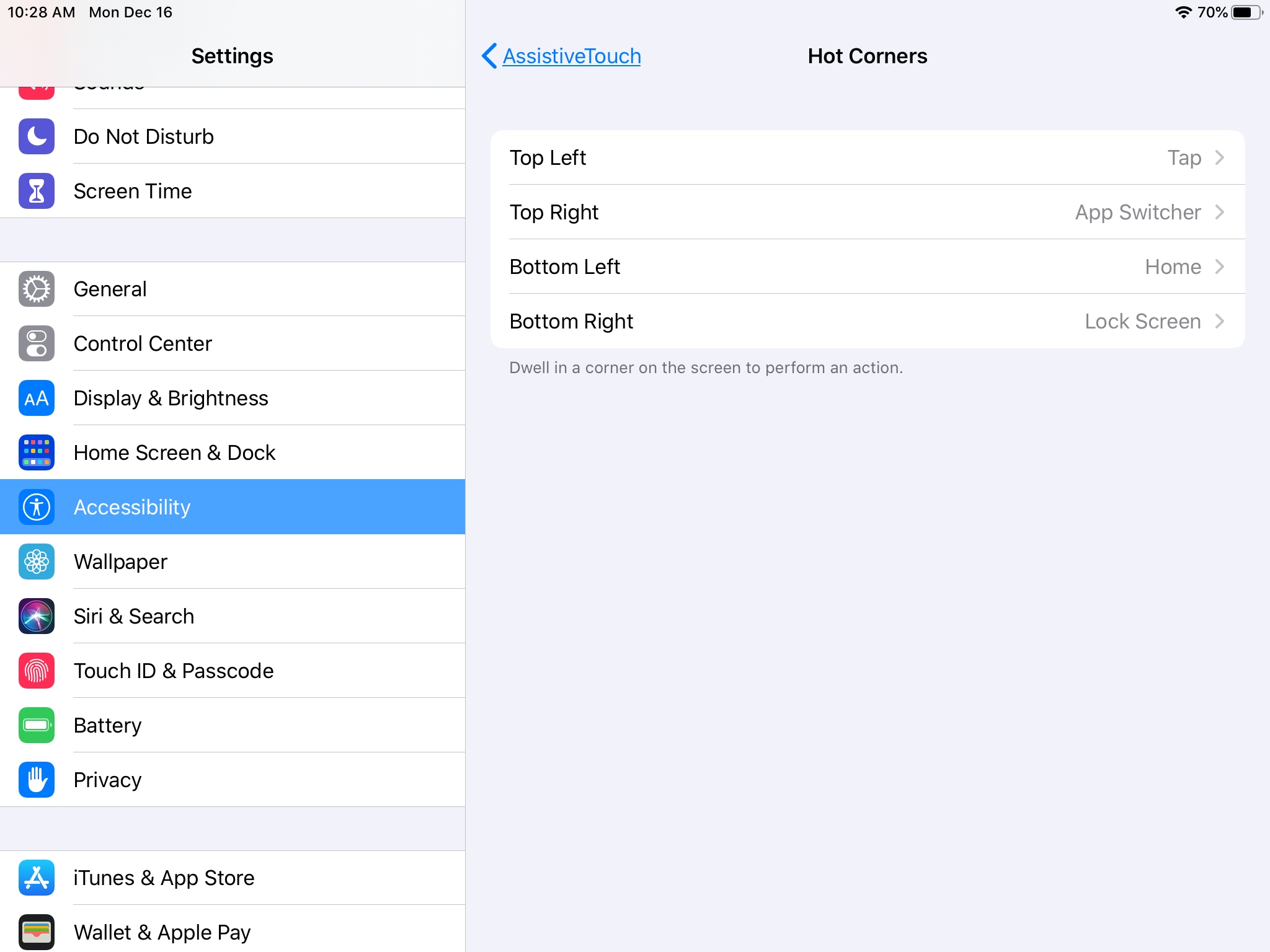This screenshot has height=952, width=1270.
Task: Tap the Display & Brightness AA icon
Action: [37, 398]
